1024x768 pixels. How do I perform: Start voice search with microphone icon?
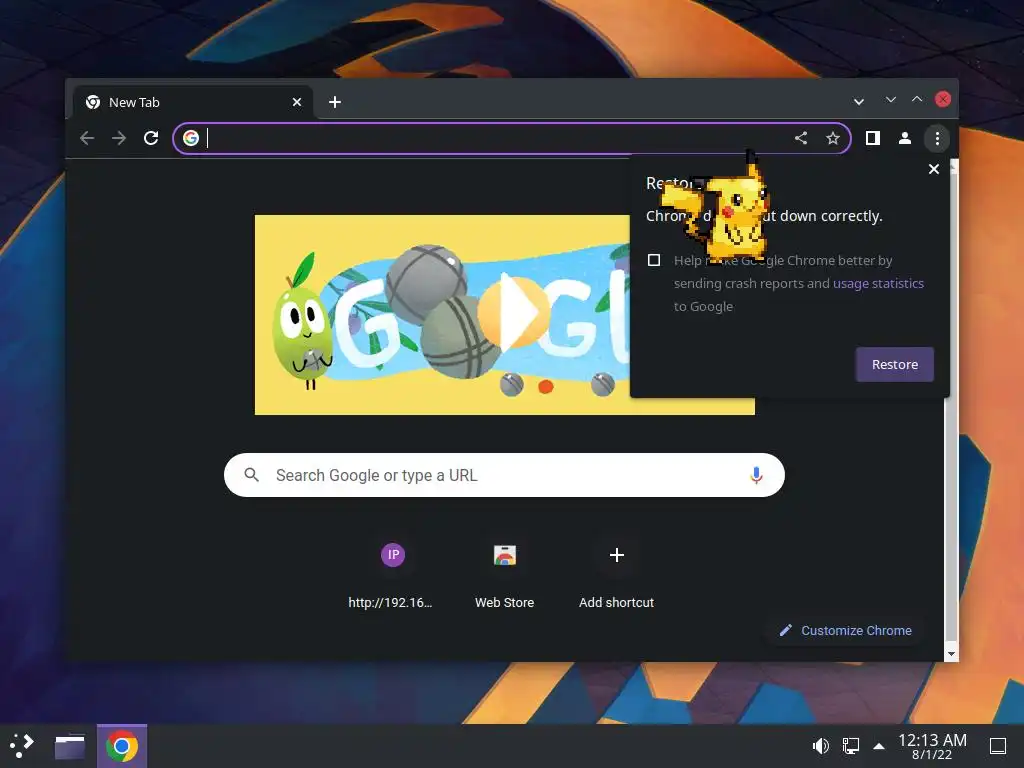pyautogui.click(x=756, y=475)
